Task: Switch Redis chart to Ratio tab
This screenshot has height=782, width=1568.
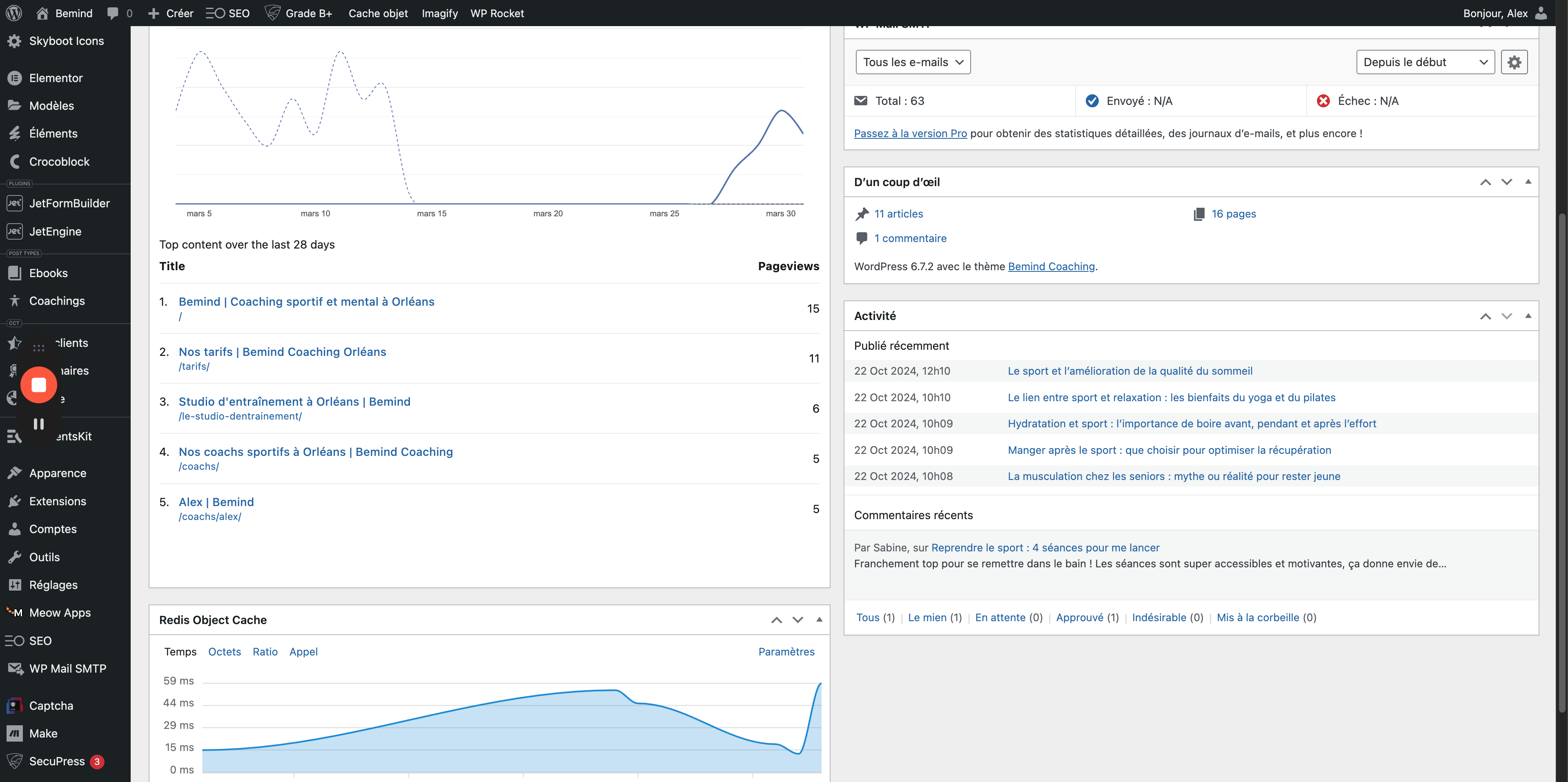Action: [265, 652]
